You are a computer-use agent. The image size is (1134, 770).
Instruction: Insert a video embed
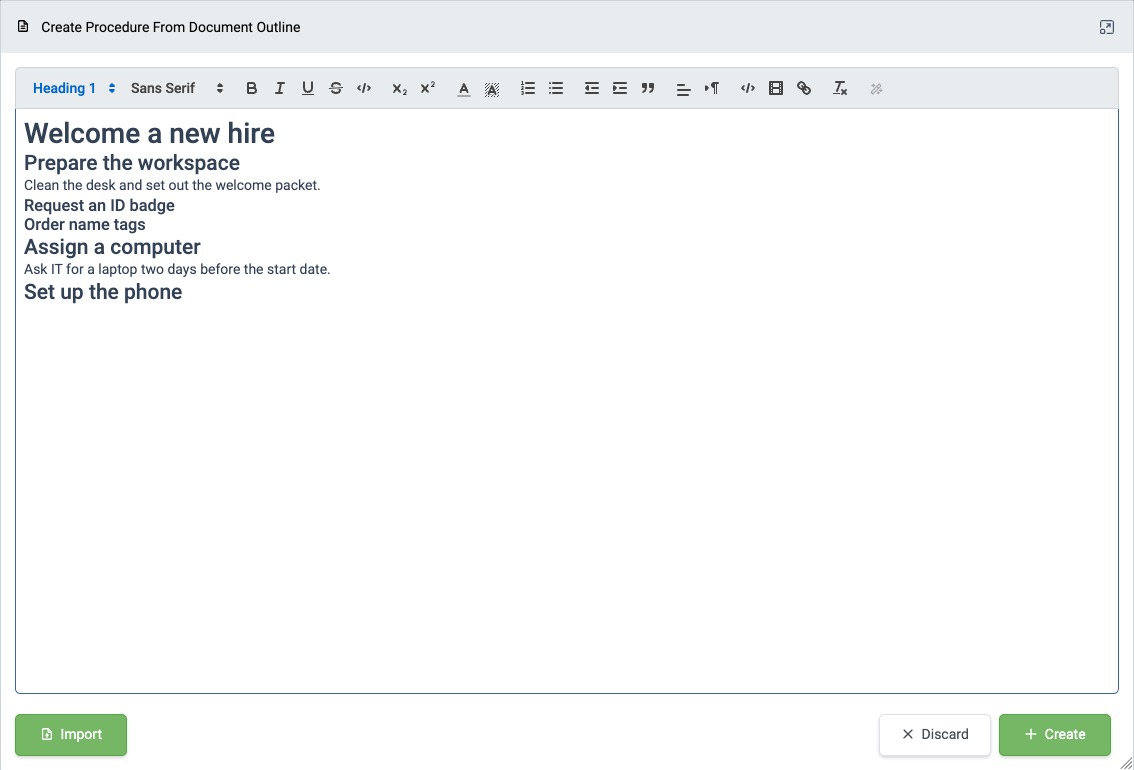point(776,88)
